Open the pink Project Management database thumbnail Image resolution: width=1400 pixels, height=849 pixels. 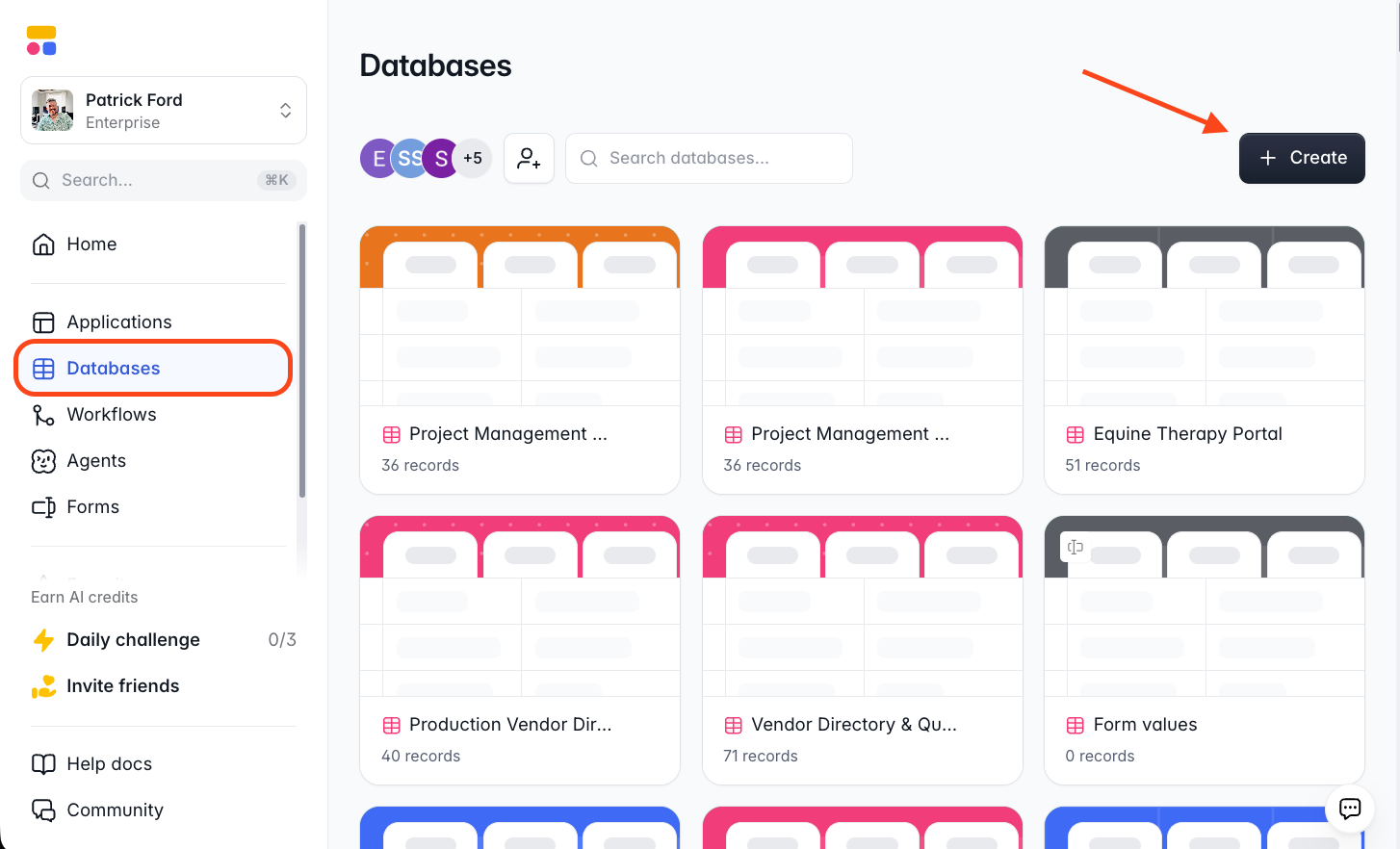(863, 316)
